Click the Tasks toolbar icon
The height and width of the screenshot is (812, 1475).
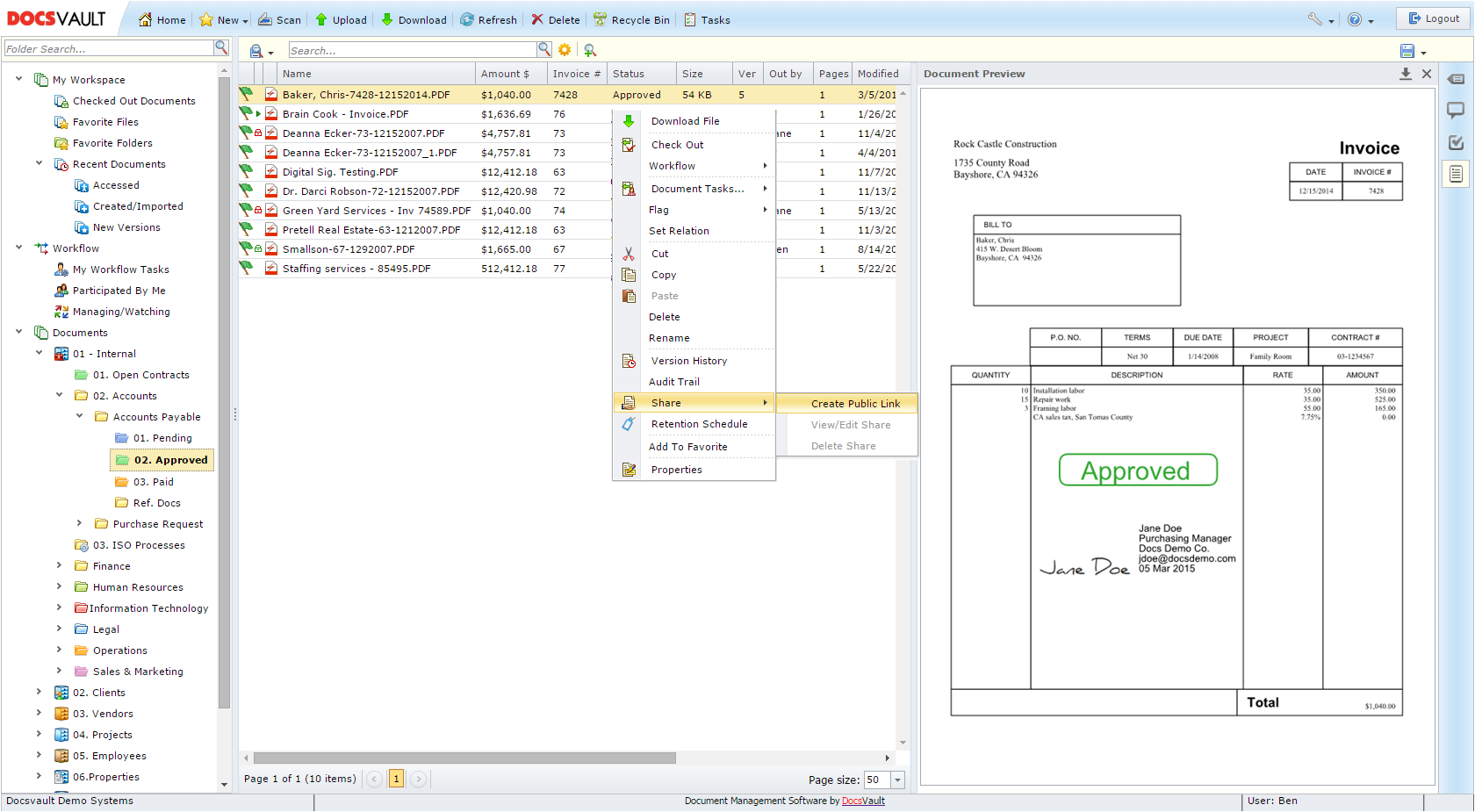point(707,19)
